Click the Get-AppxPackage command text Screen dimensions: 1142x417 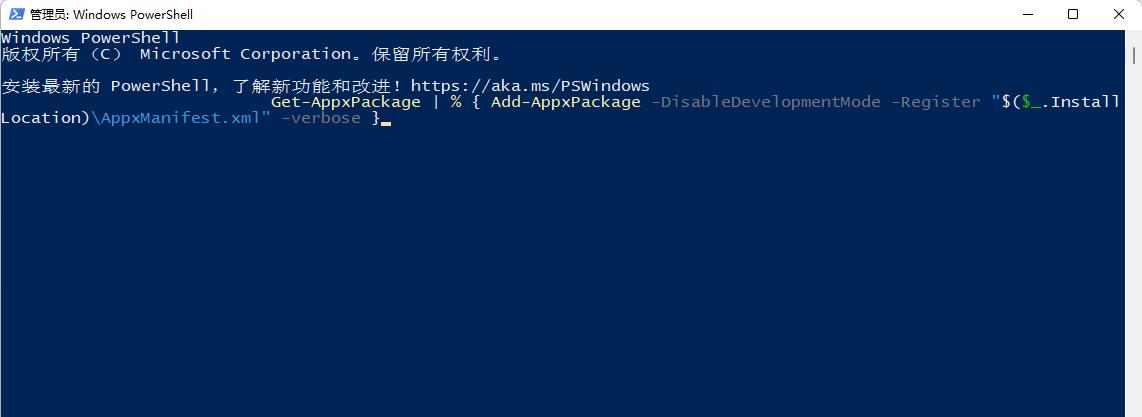point(345,102)
